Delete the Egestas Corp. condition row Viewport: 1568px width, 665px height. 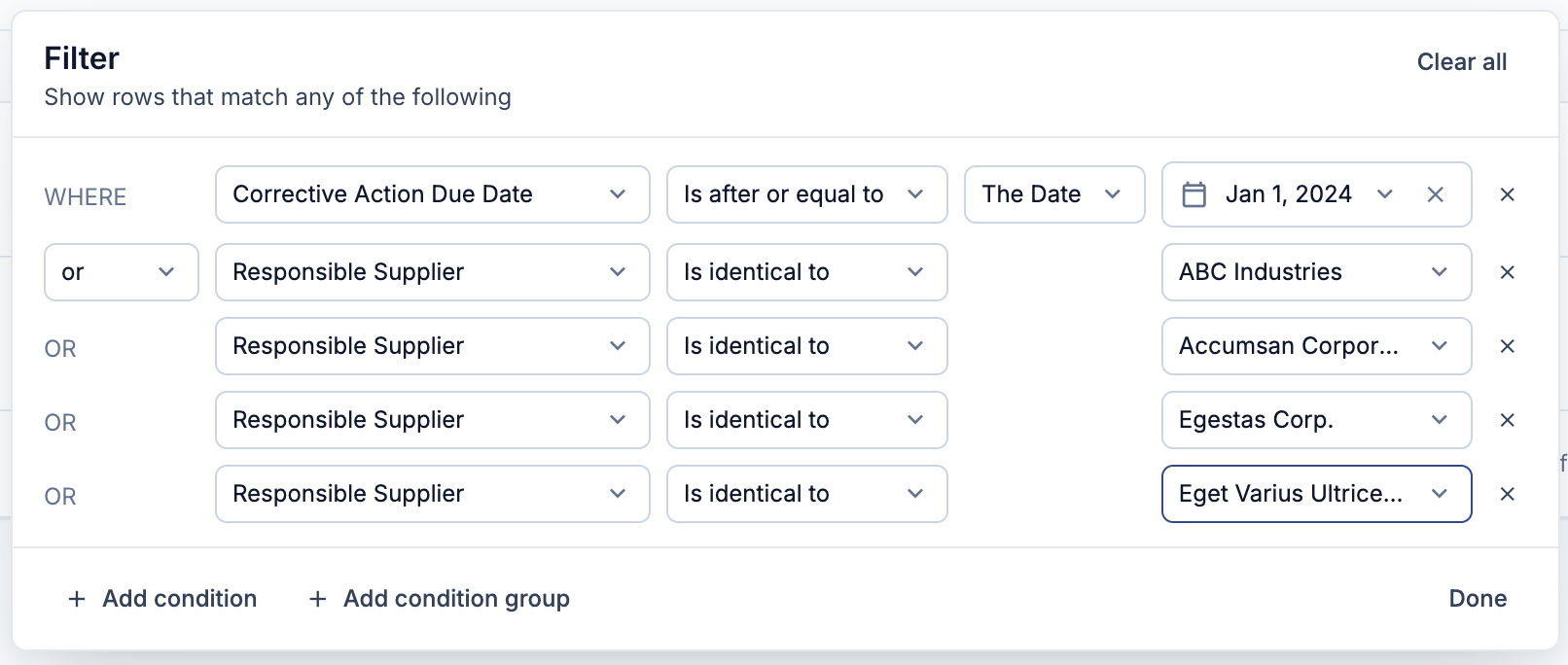1507,420
